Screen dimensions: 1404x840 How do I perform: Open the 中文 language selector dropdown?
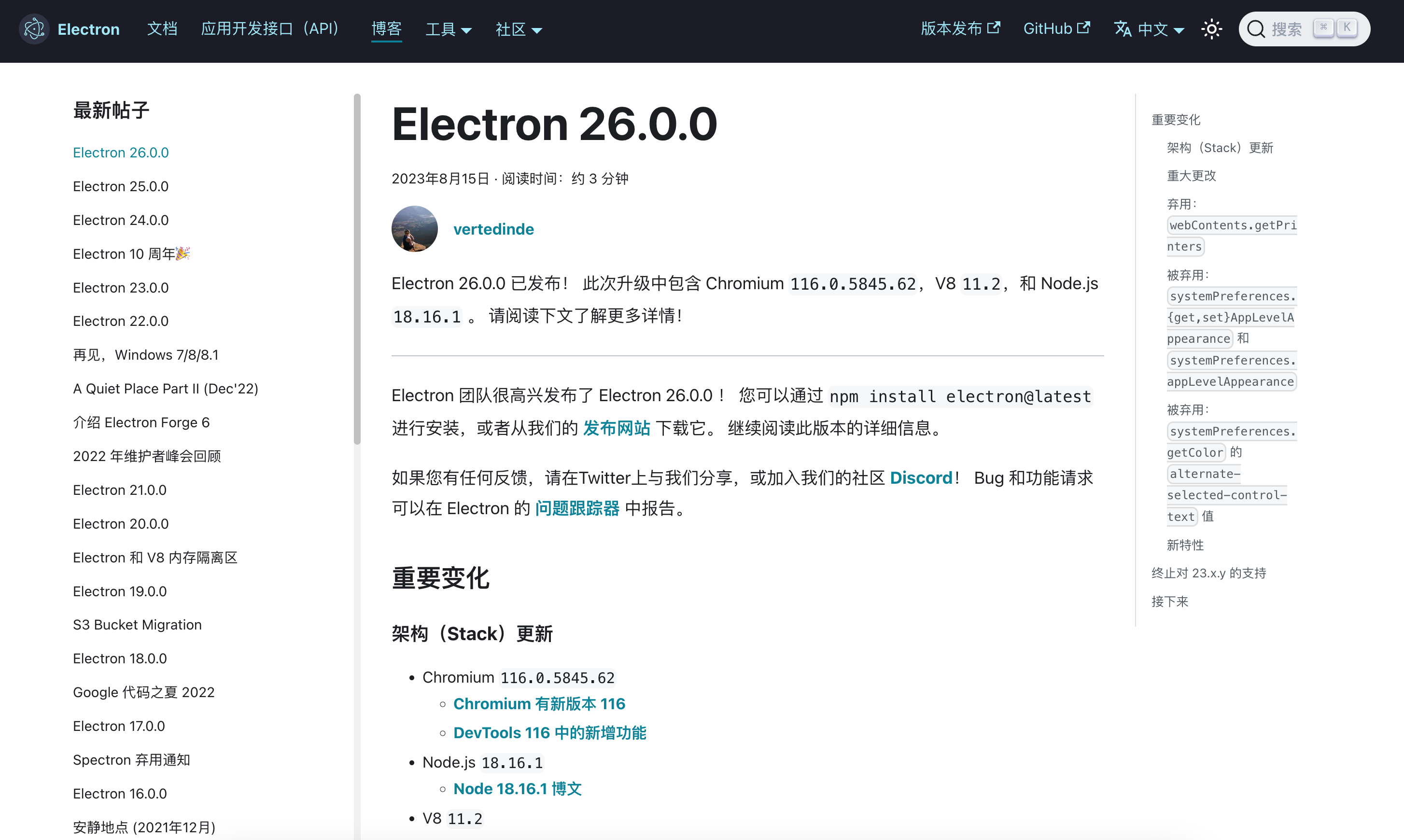[1161, 29]
